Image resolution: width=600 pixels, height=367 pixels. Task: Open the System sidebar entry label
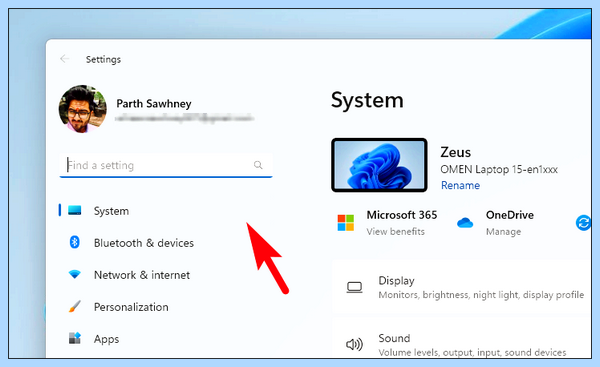111,211
